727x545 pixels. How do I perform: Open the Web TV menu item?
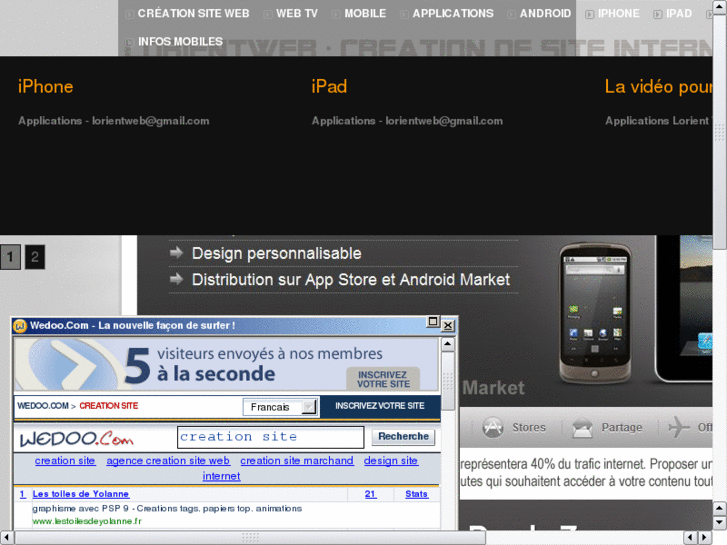(x=297, y=13)
